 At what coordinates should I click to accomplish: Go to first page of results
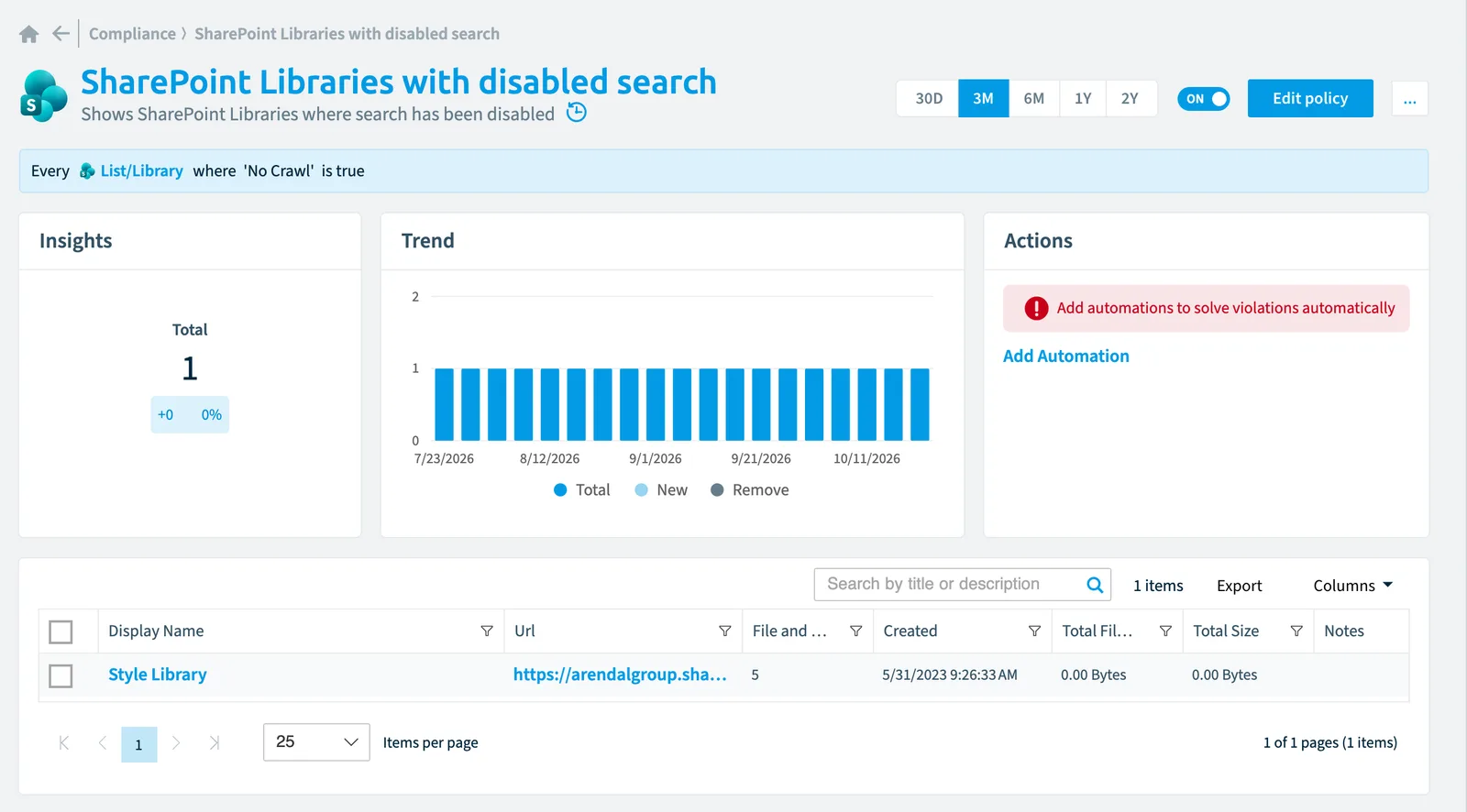click(64, 743)
